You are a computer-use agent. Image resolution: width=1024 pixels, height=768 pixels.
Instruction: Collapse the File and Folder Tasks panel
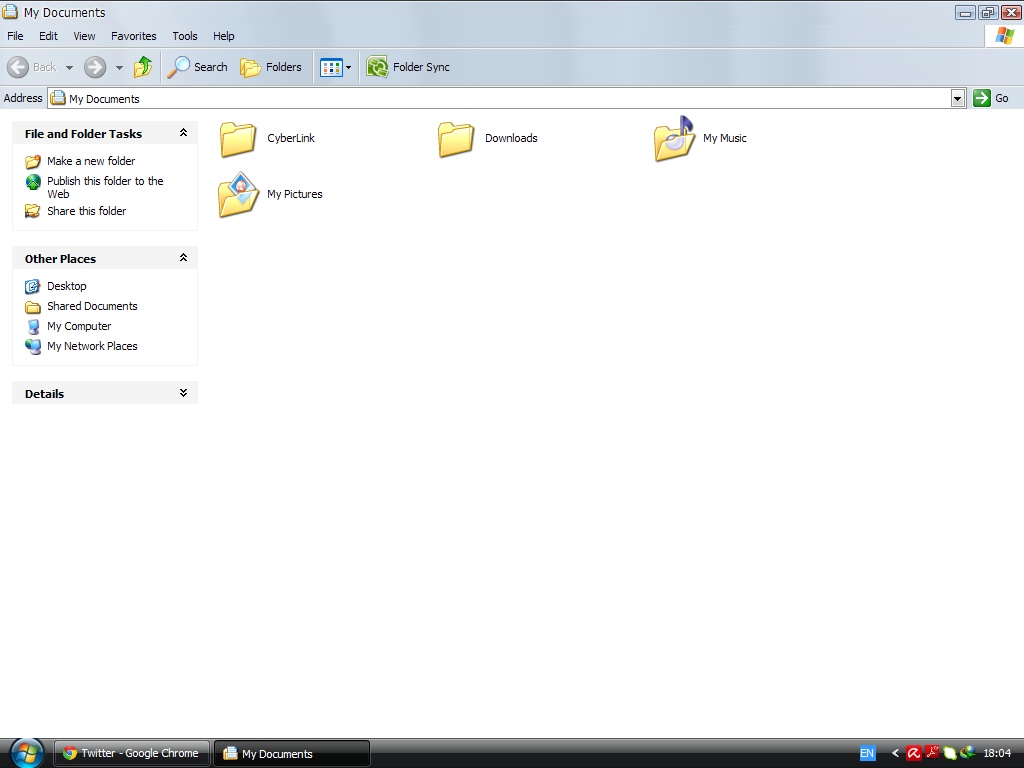(184, 133)
